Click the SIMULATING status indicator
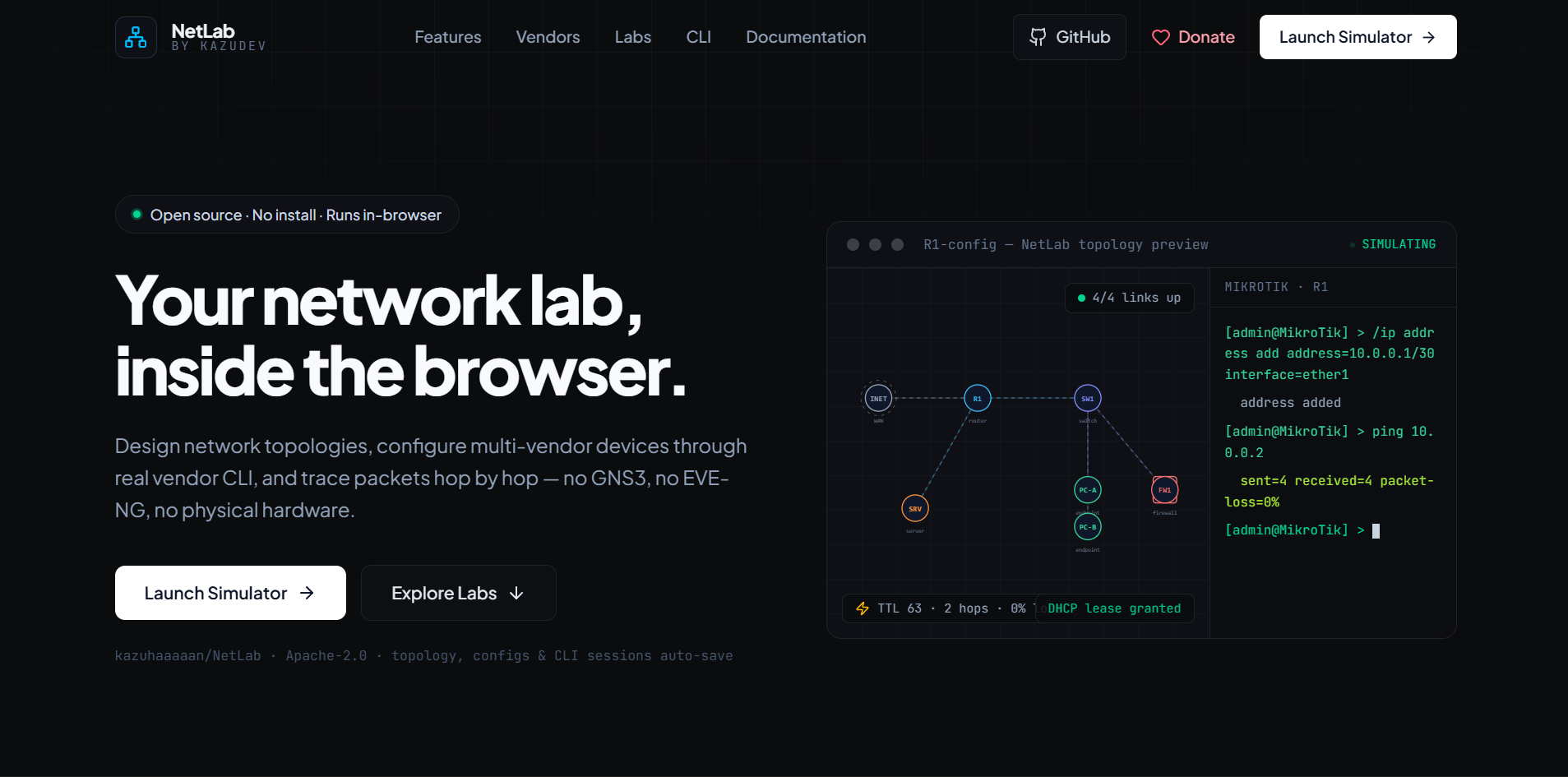The height and width of the screenshot is (777, 1568). click(x=1393, y=244)
